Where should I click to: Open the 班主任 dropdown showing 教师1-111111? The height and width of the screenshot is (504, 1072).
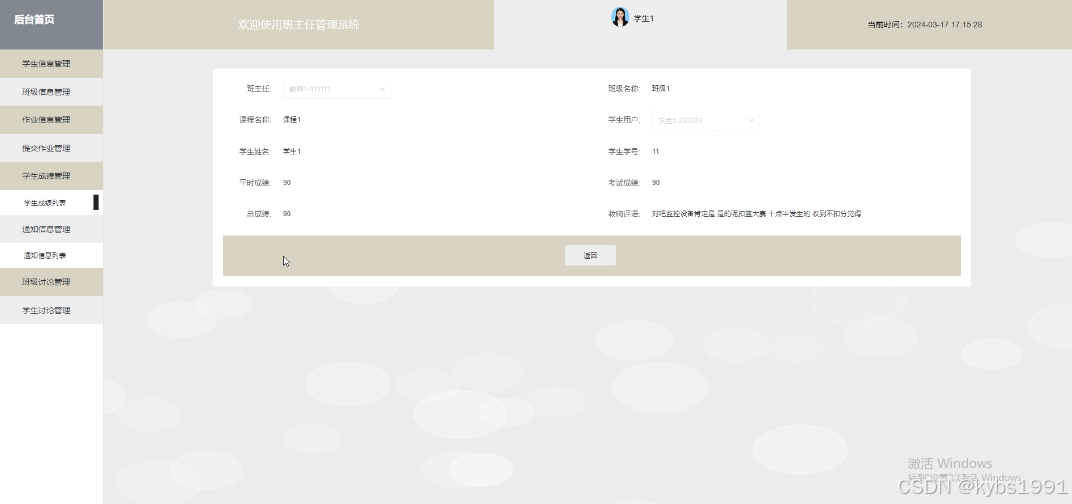pos(336,89)
